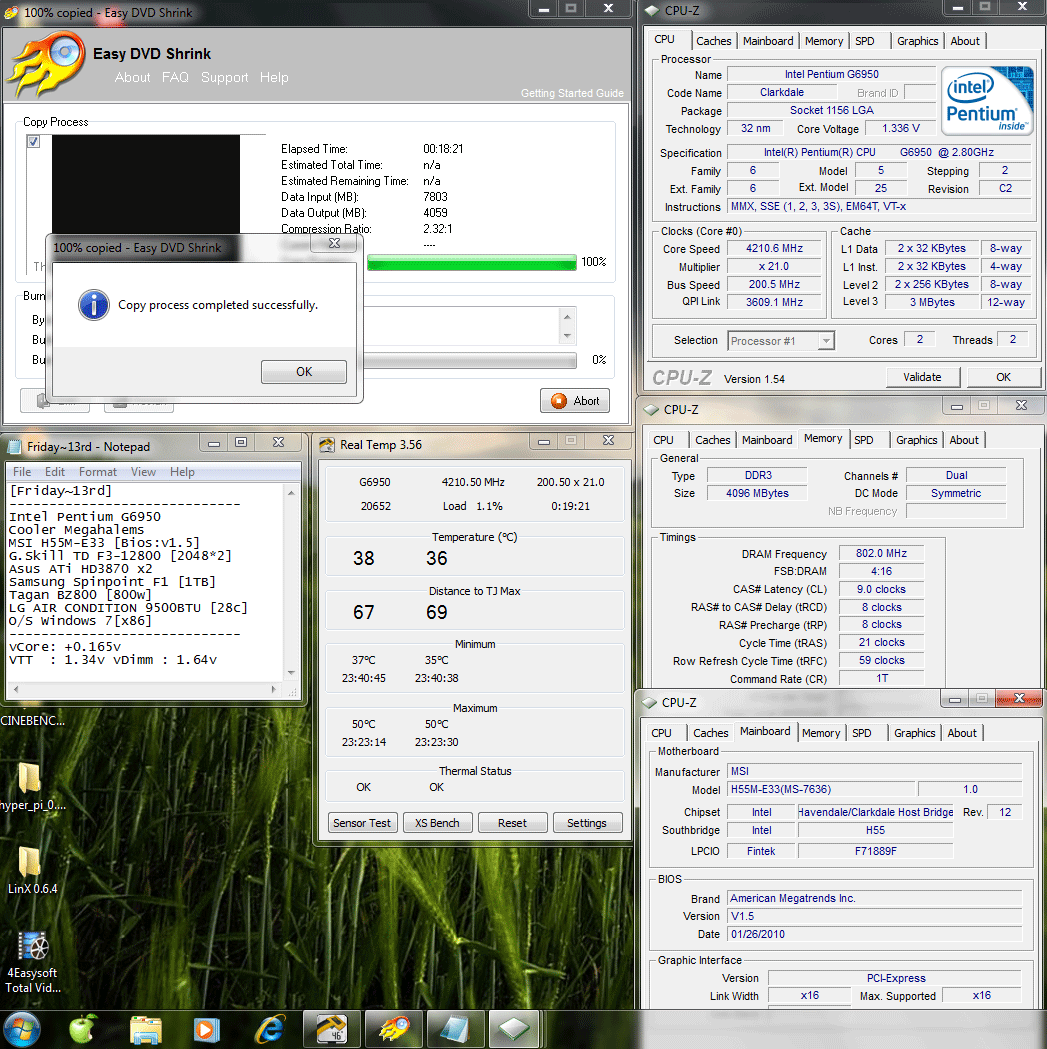Click the burn log scrollbar up arrow
Viewport: 1047px width, 1049px height.
point(567,317)
